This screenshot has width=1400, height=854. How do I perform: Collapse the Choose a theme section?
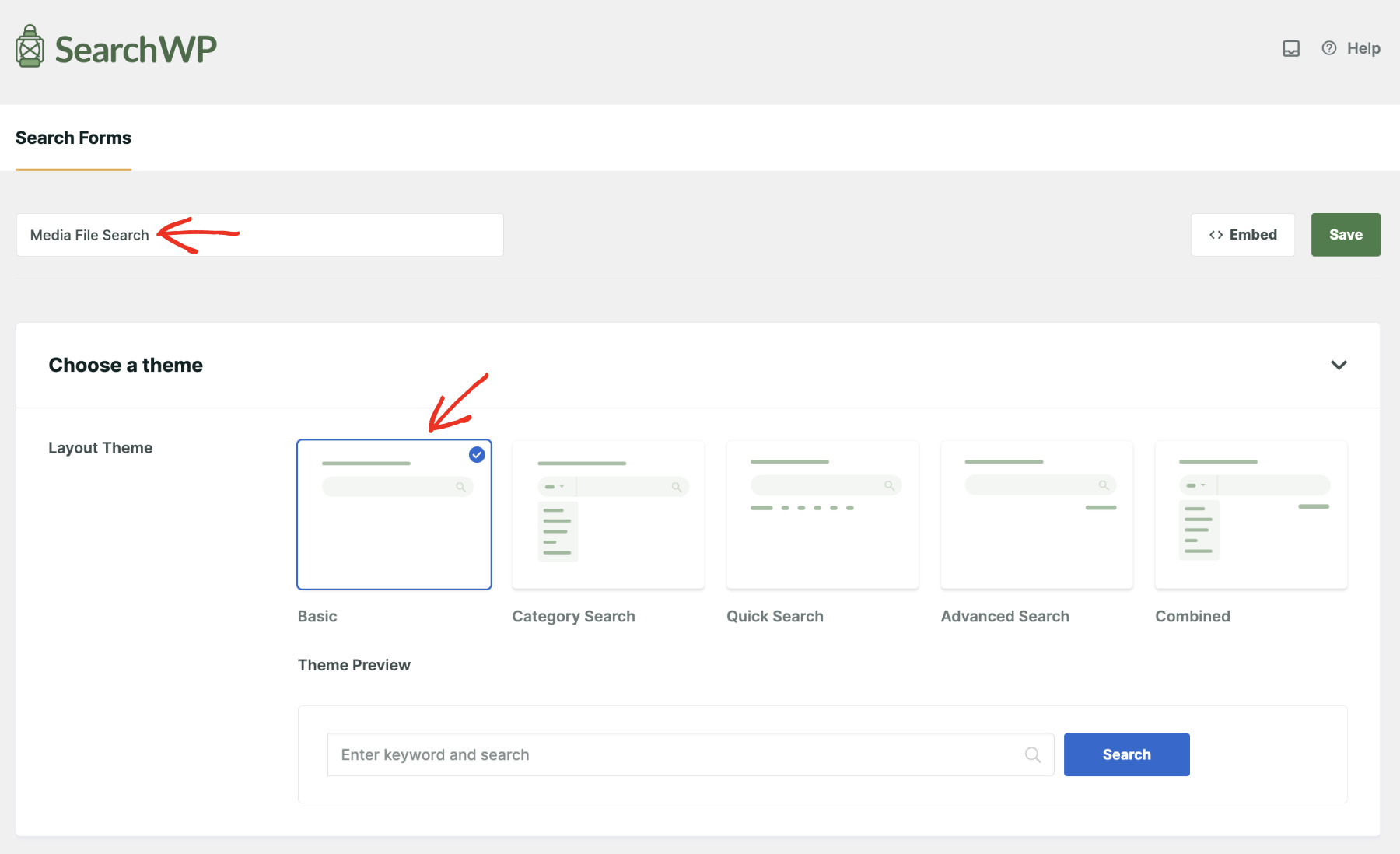pos(1339,365)
